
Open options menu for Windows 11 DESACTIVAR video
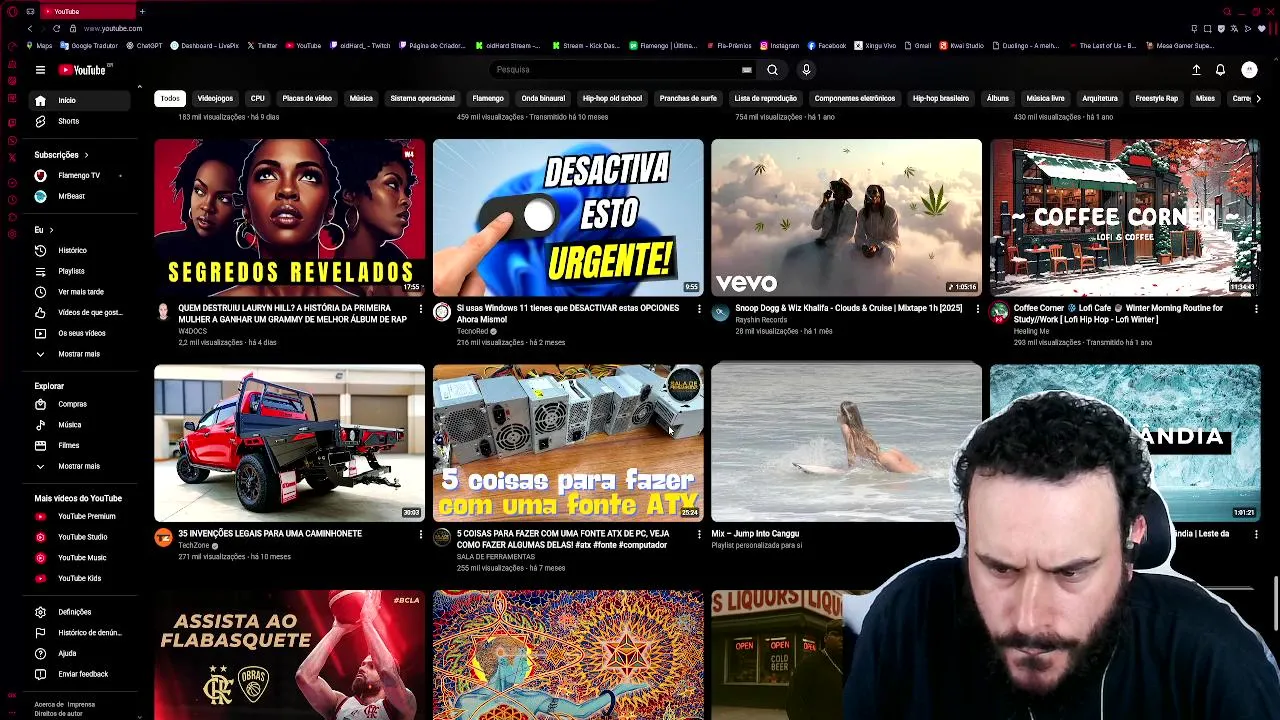click(699, 309)
